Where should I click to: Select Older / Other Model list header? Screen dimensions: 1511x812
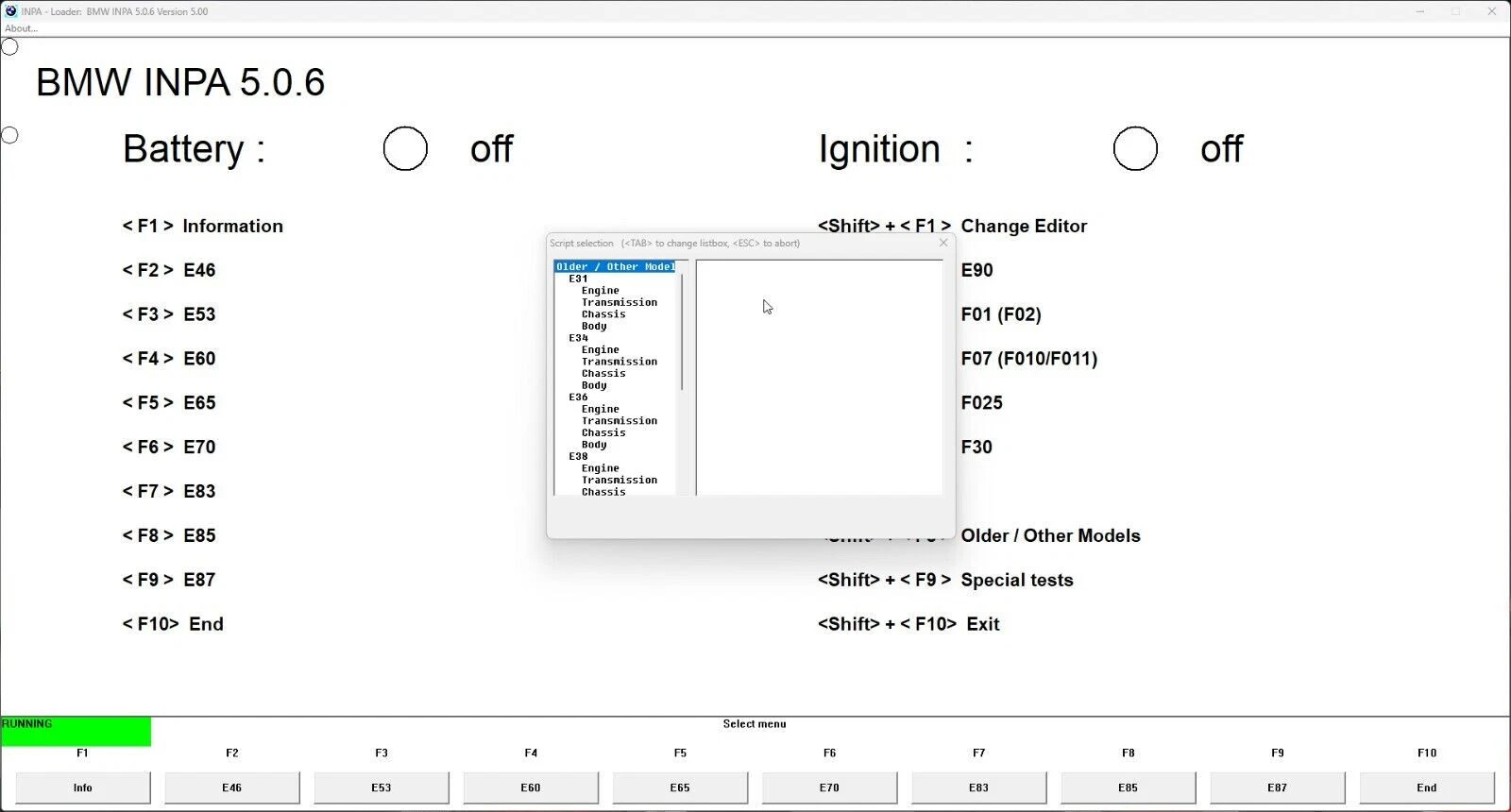tap(615, 267)
